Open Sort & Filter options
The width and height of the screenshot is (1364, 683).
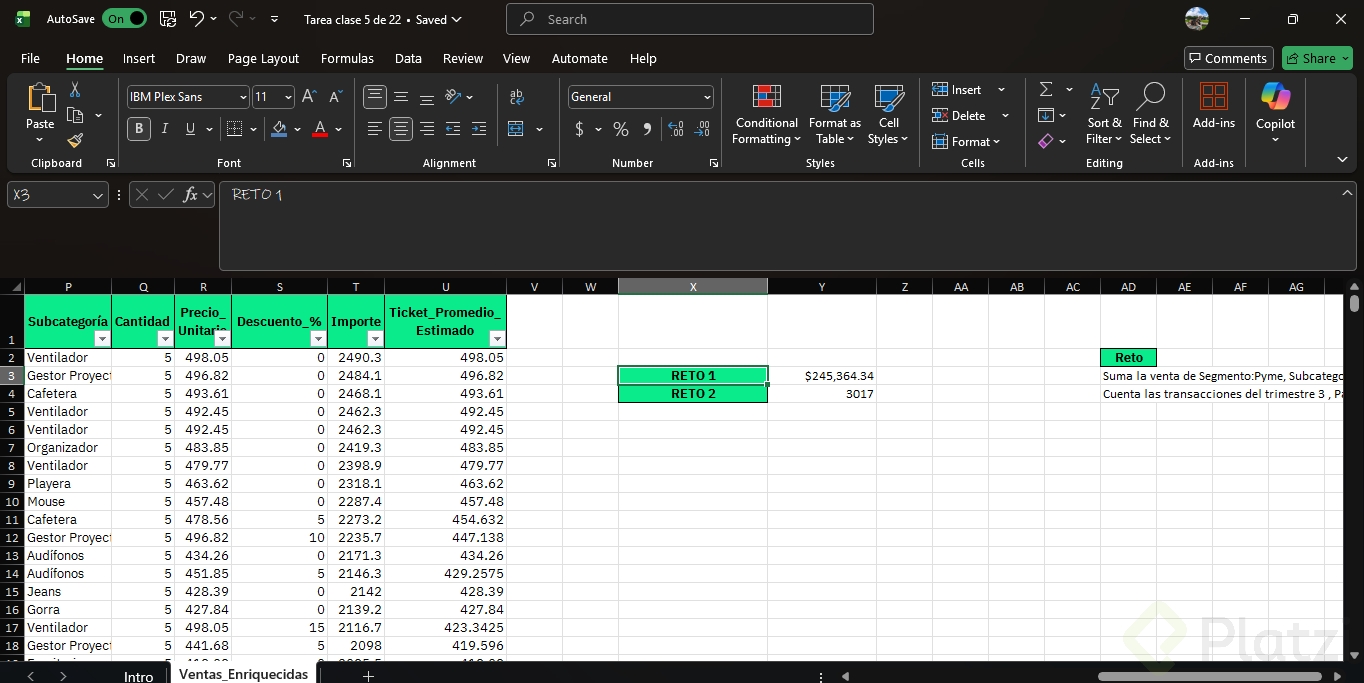coord(1104,115)
